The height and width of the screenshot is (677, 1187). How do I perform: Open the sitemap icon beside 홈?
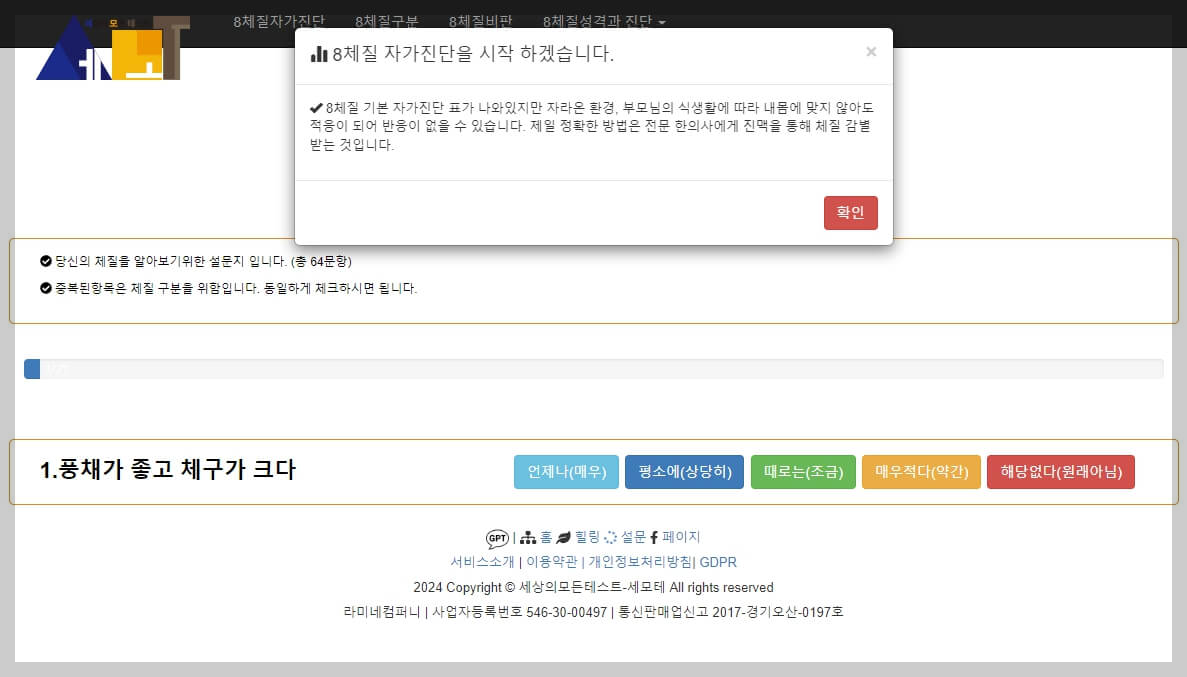coord(528,537)
